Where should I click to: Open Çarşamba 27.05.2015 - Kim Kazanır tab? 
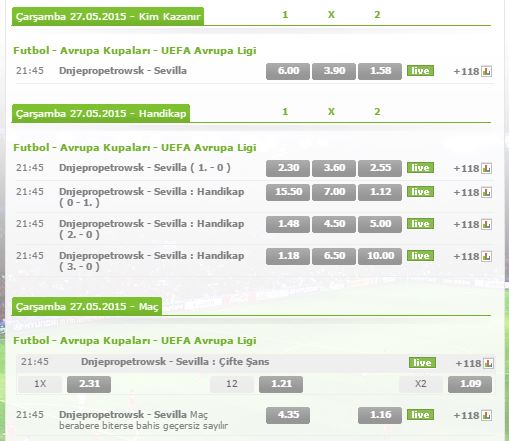[x=108, y=17]
